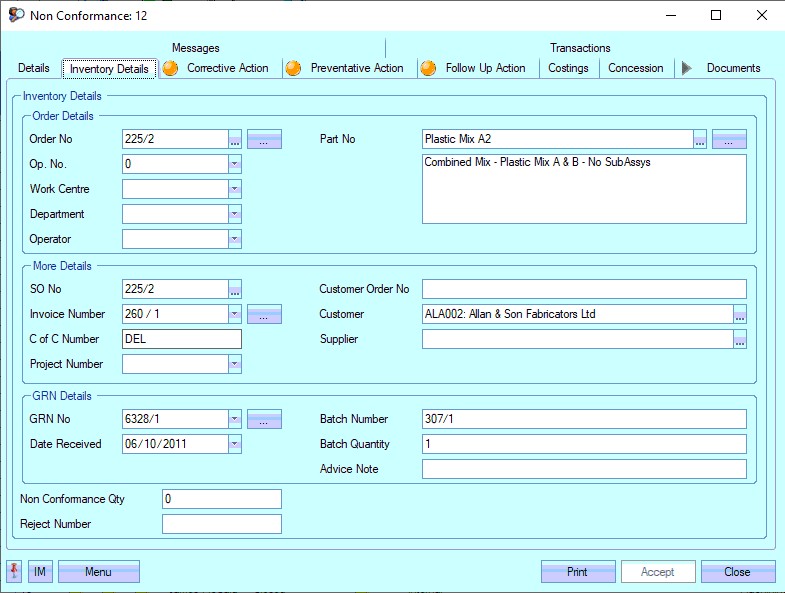The image size is (785, 593).
Task: Click the wide button beside GRN No
Action: click(x=264, y=419)
